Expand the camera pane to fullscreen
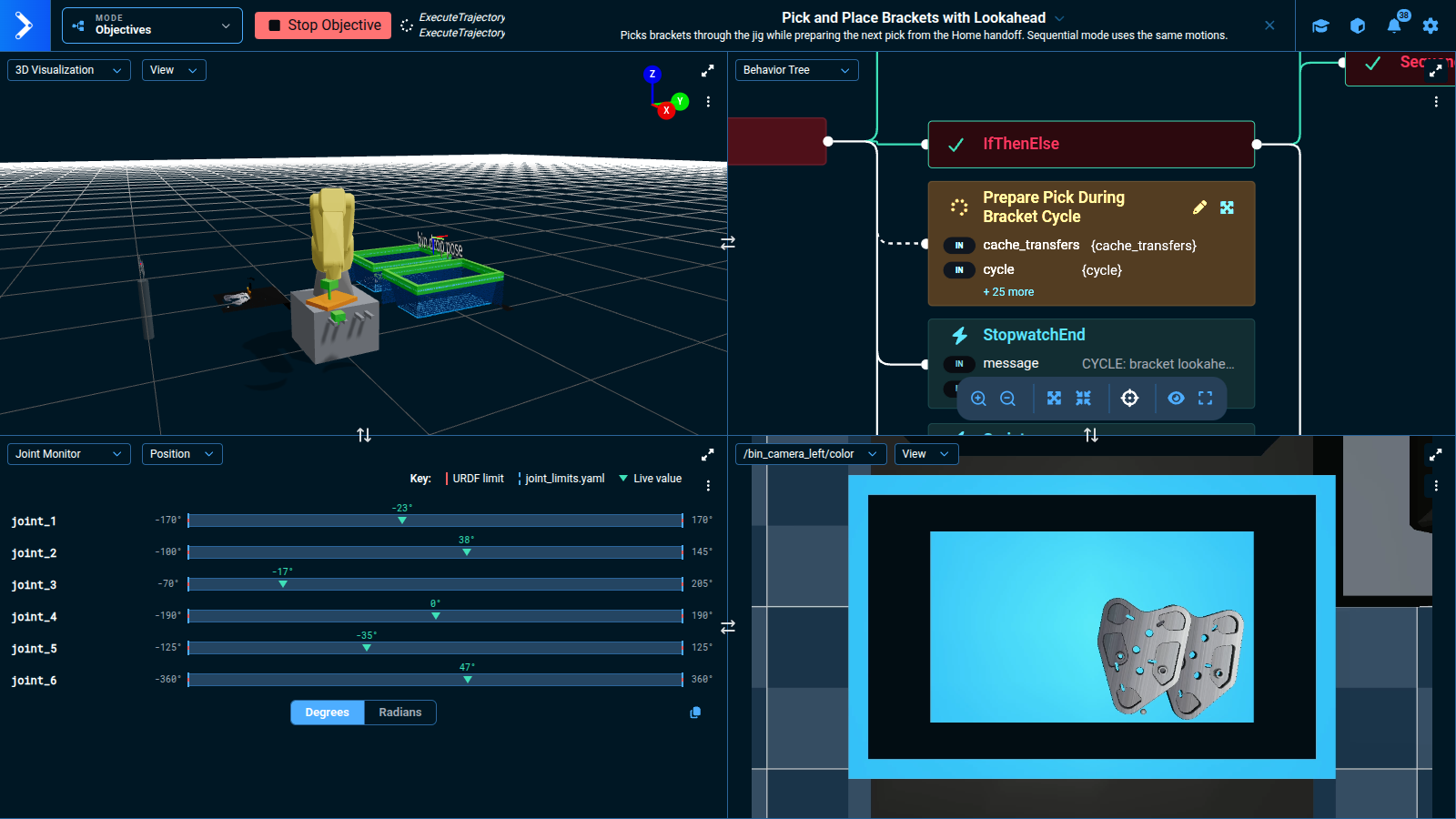Image resolution: width=1456 pixels, height=819 pixels. (1436, 454)
